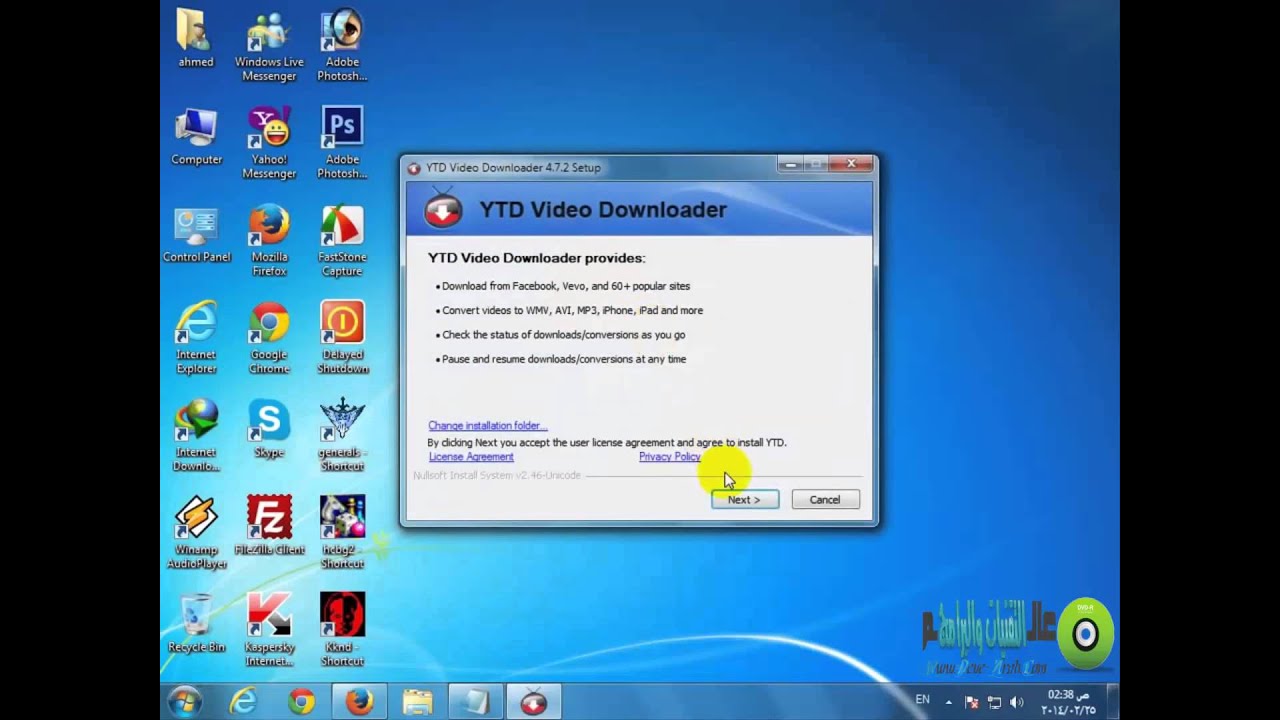
Task: Launch Internet Explorer desktop shortcut
Action: click(x=196, y=338)
